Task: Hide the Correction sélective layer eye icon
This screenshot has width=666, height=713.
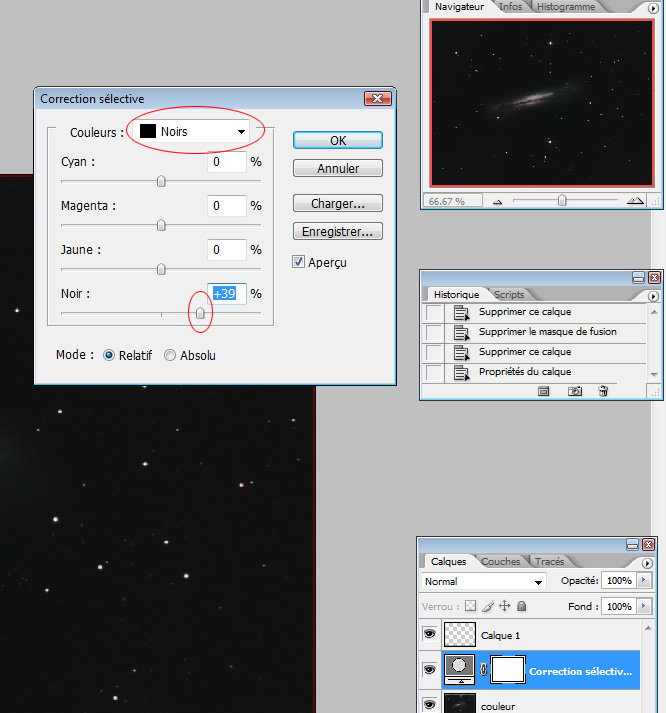Action: (430, 669)
